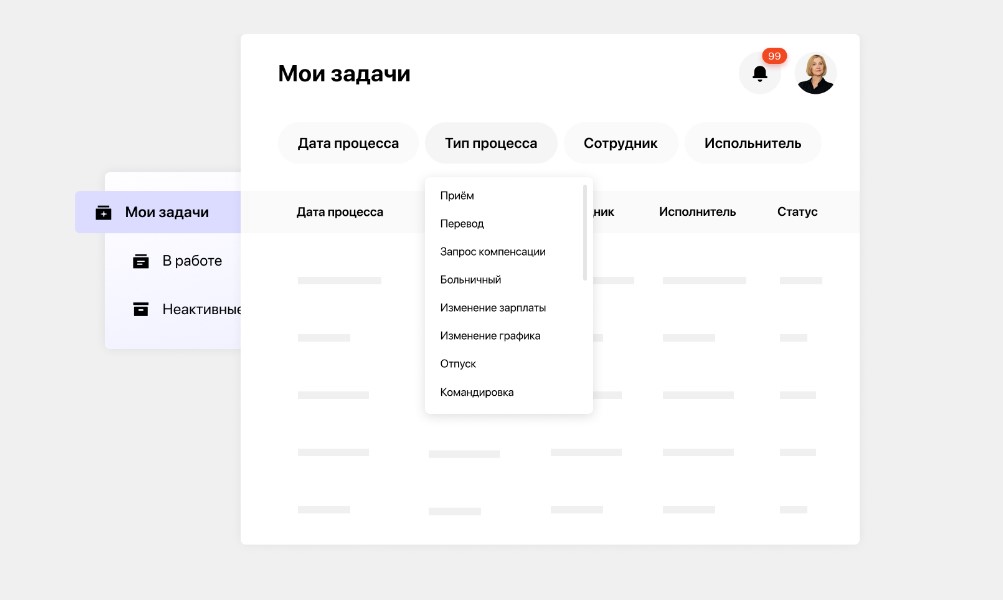Select Изменение зарплаты option
The width and height of the screenshot is (1003, 600).
point(493,308)
